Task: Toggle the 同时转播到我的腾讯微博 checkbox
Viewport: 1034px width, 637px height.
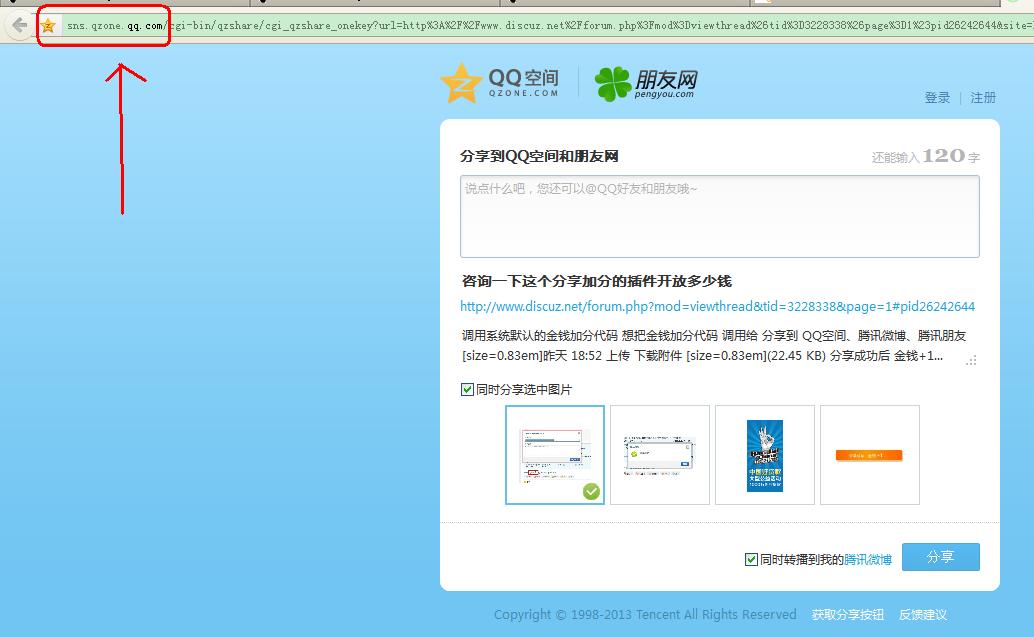Action: click(751, 559)
